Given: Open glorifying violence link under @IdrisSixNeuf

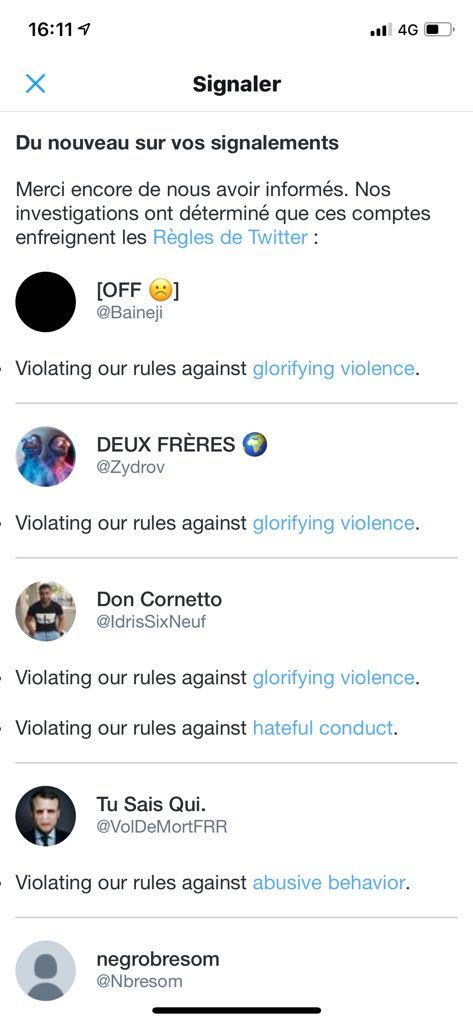Looking at the screenshot, I should [333, 678].
